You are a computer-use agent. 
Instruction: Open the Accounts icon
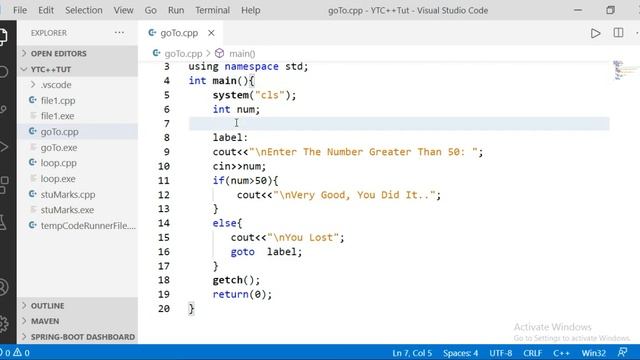[x=3, y=287]
